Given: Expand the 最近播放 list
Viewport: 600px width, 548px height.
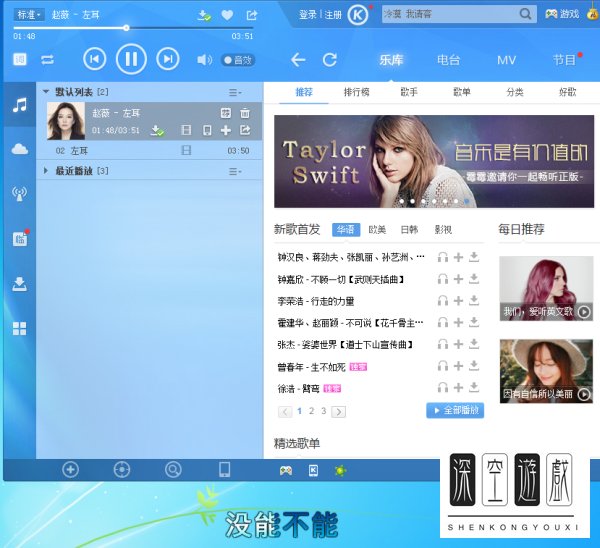Looking at the screenshot, I should 46,171.
